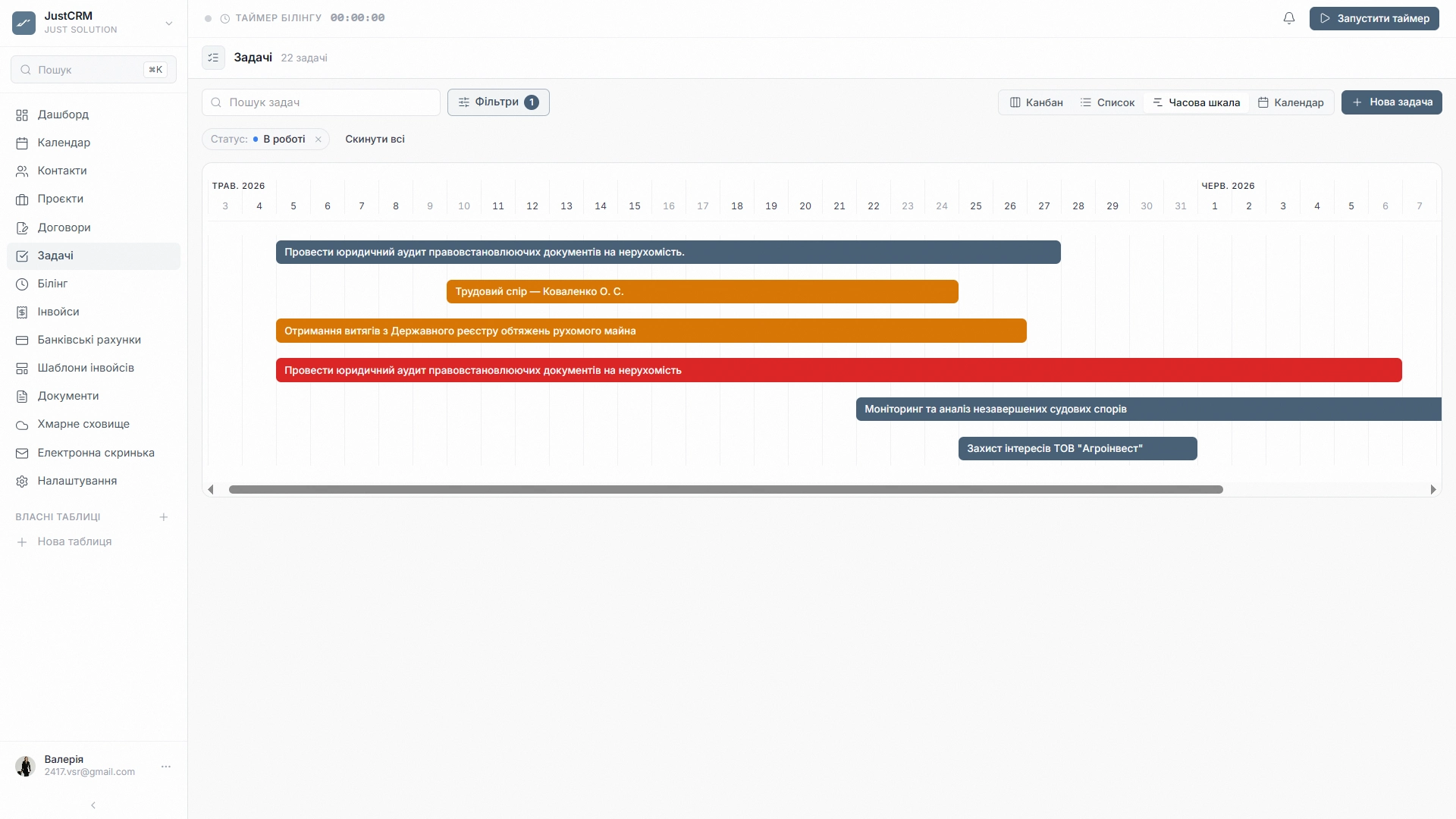This screenshot has height=819, width=1456.
Task: Click the 22 задачі count label
Action: (x=304, y=58)
